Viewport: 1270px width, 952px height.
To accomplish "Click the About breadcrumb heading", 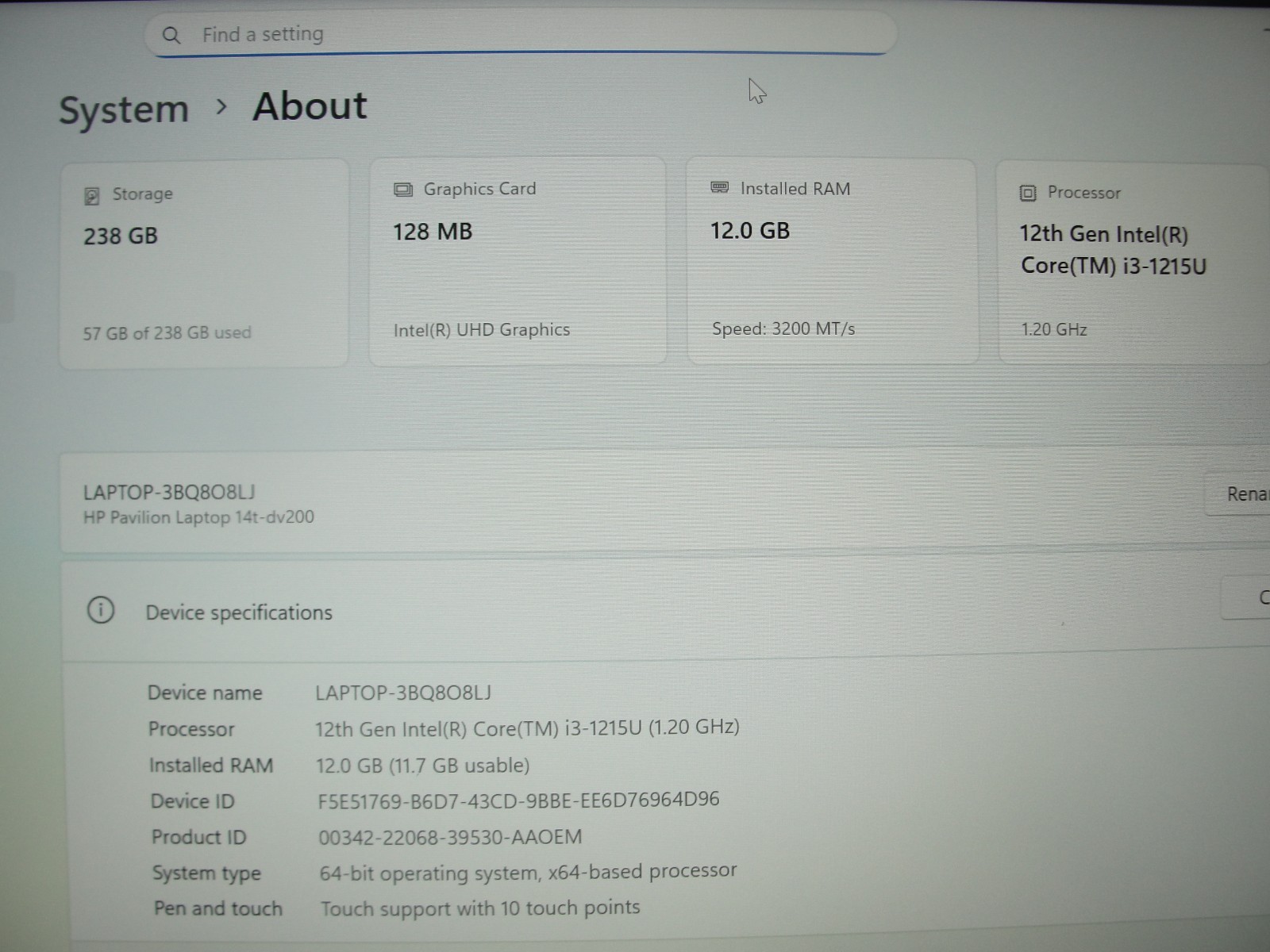I will click(310, 106).
